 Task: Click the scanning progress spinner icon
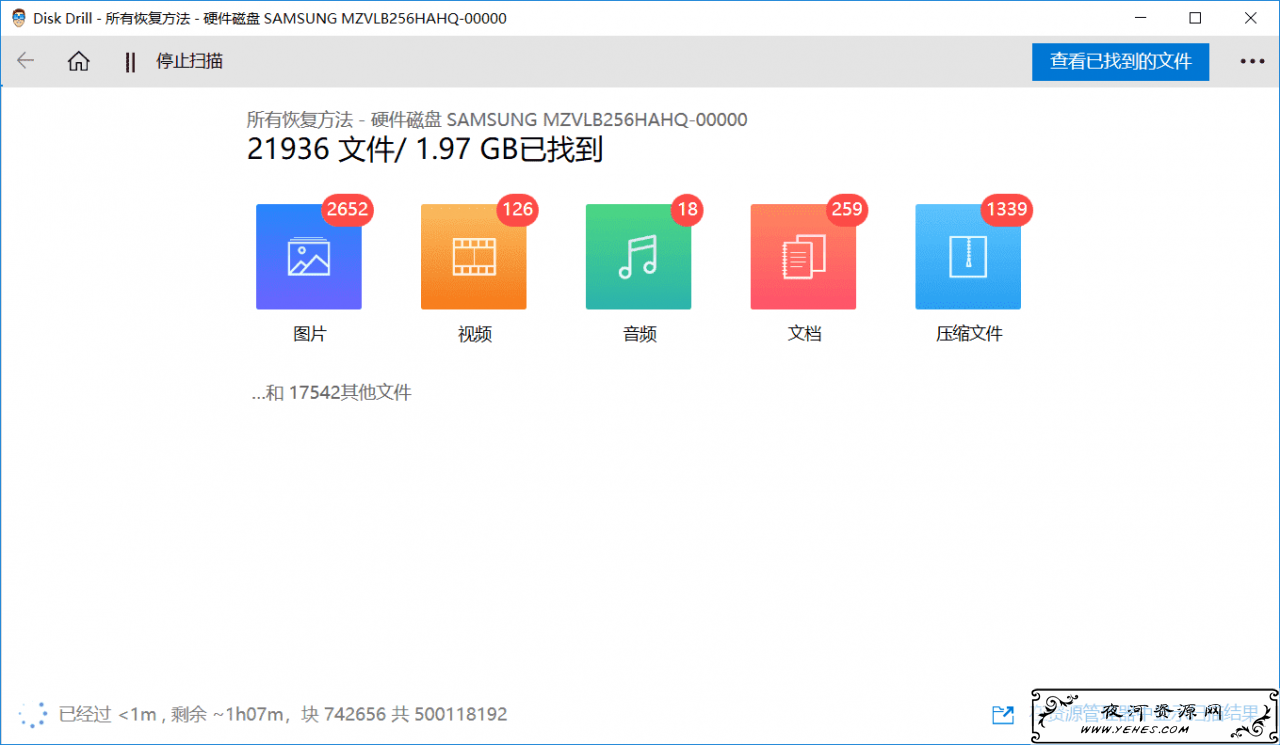33,714
